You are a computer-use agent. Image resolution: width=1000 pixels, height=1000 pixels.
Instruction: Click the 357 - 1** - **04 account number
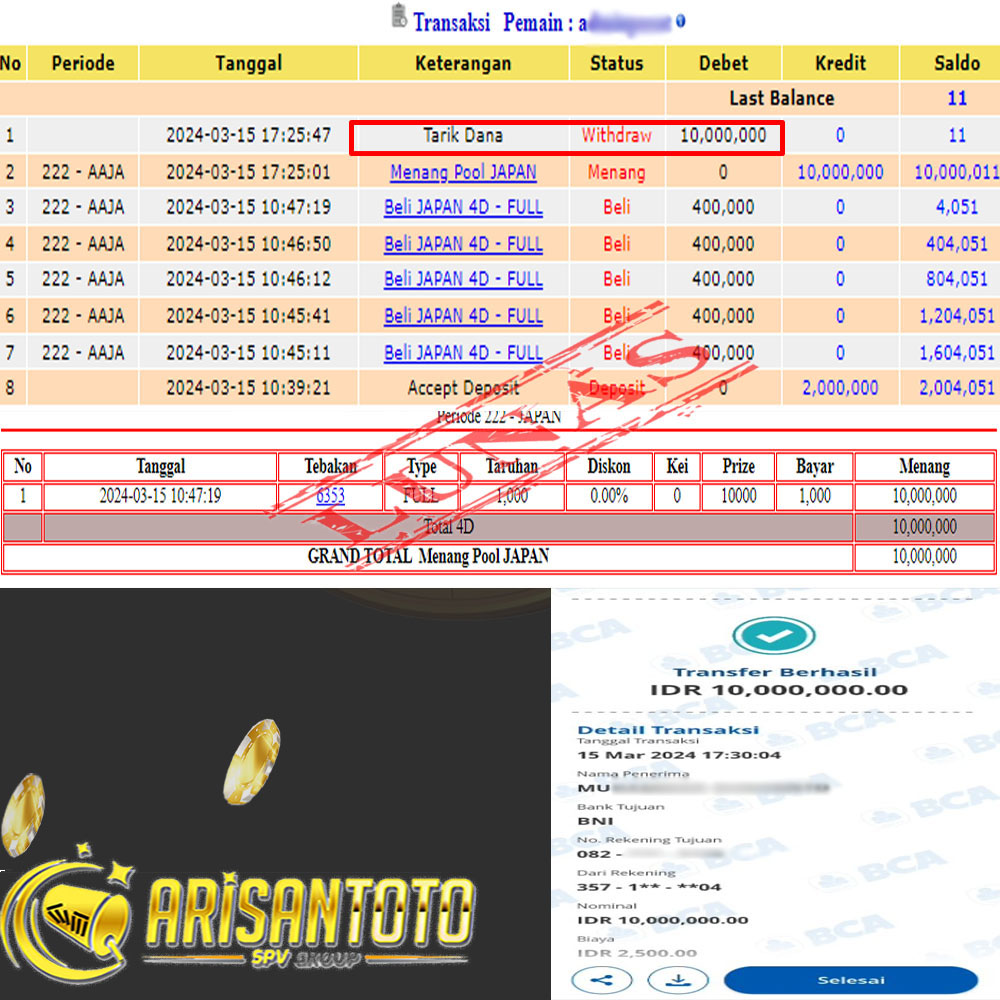[649, 887]
